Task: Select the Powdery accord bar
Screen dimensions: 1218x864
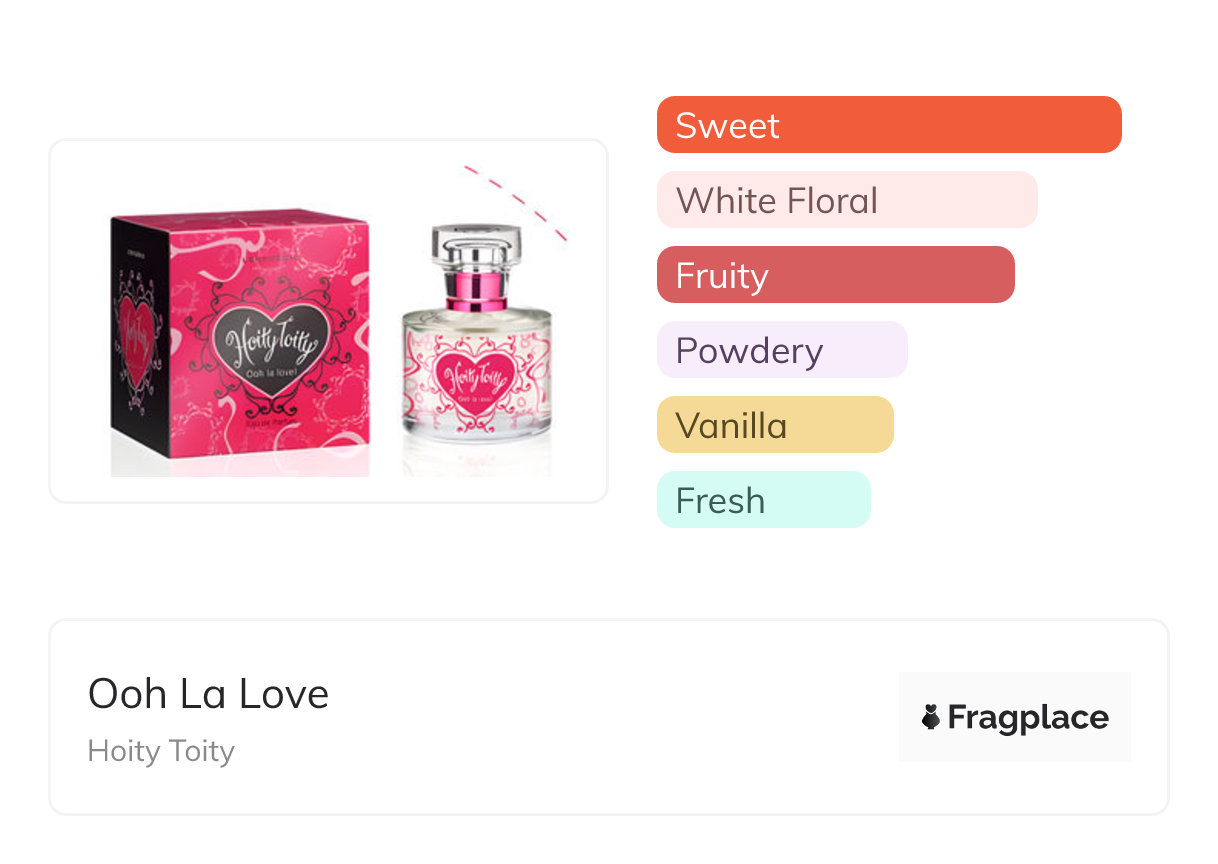Action: click(x=782, y=350)
